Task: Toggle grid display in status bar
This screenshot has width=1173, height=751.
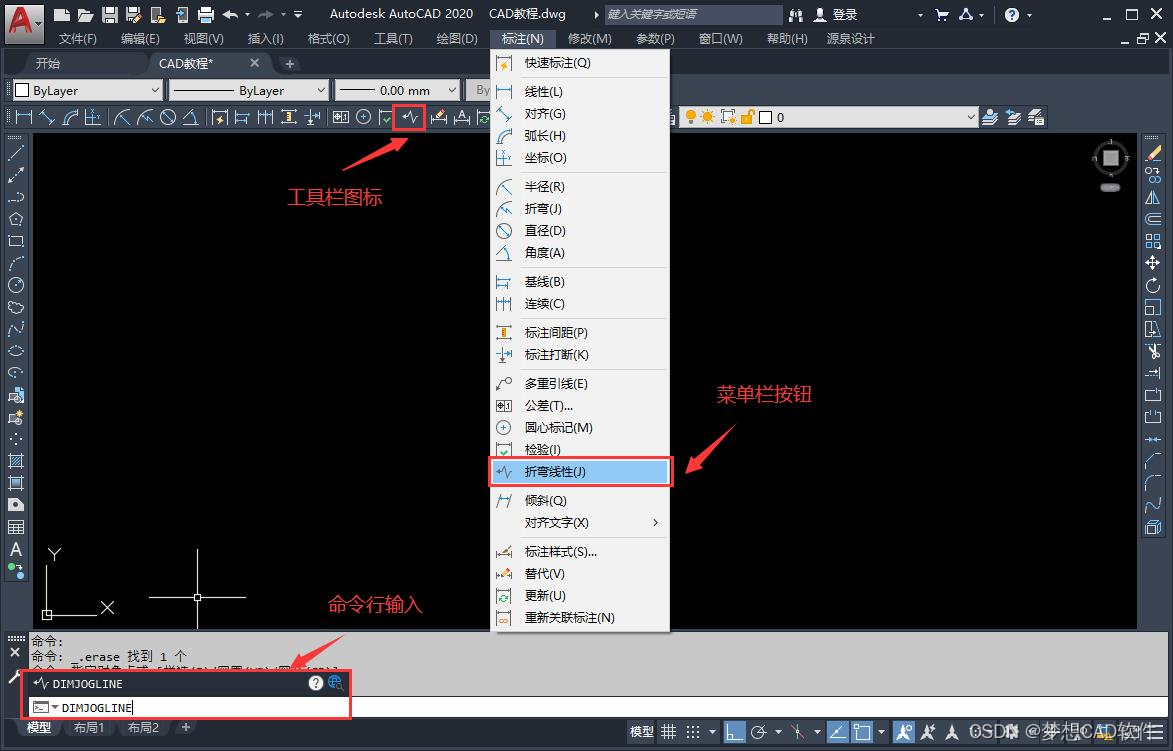Action: 669,732
